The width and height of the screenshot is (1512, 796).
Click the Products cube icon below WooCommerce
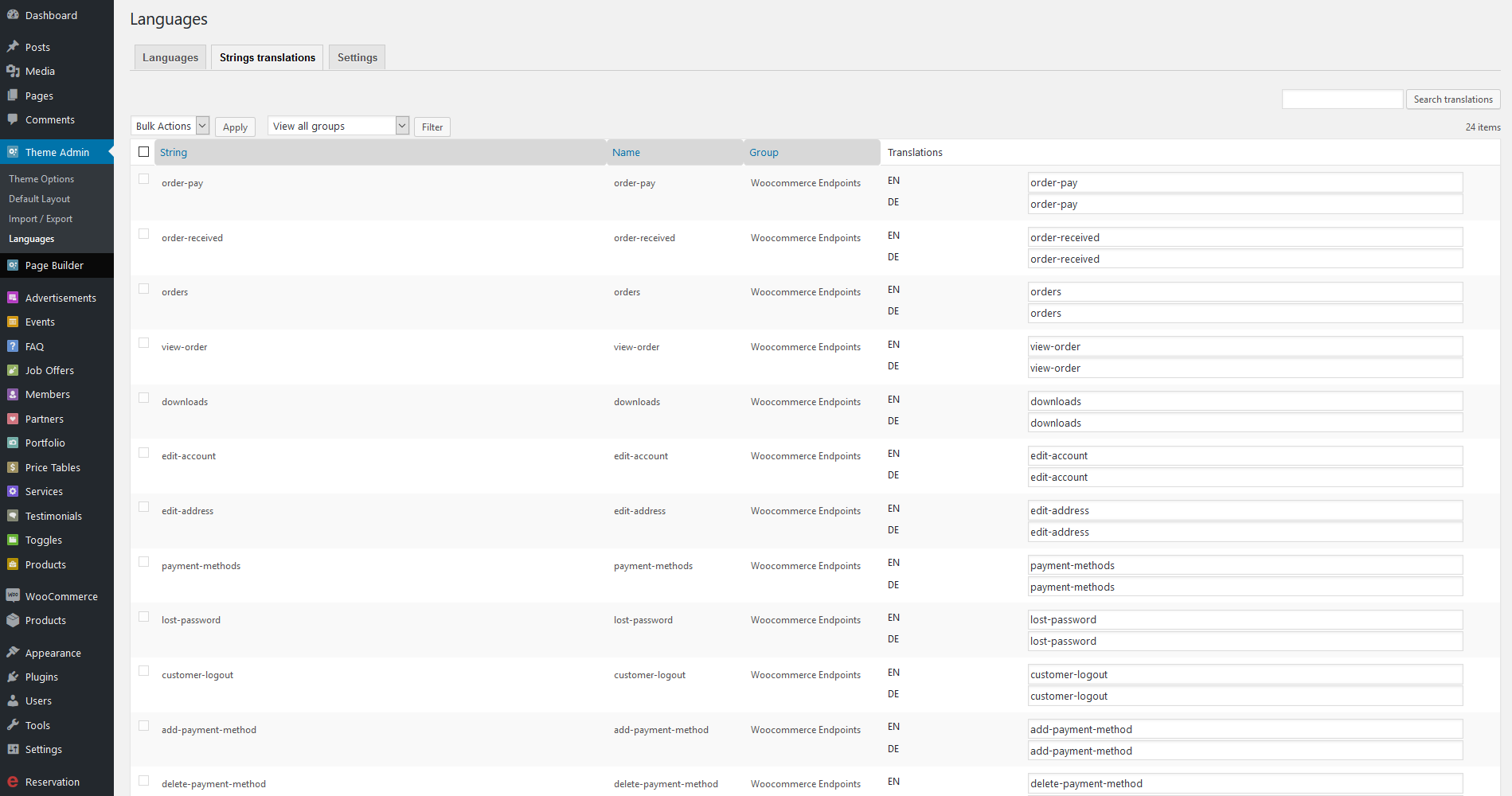13,620
